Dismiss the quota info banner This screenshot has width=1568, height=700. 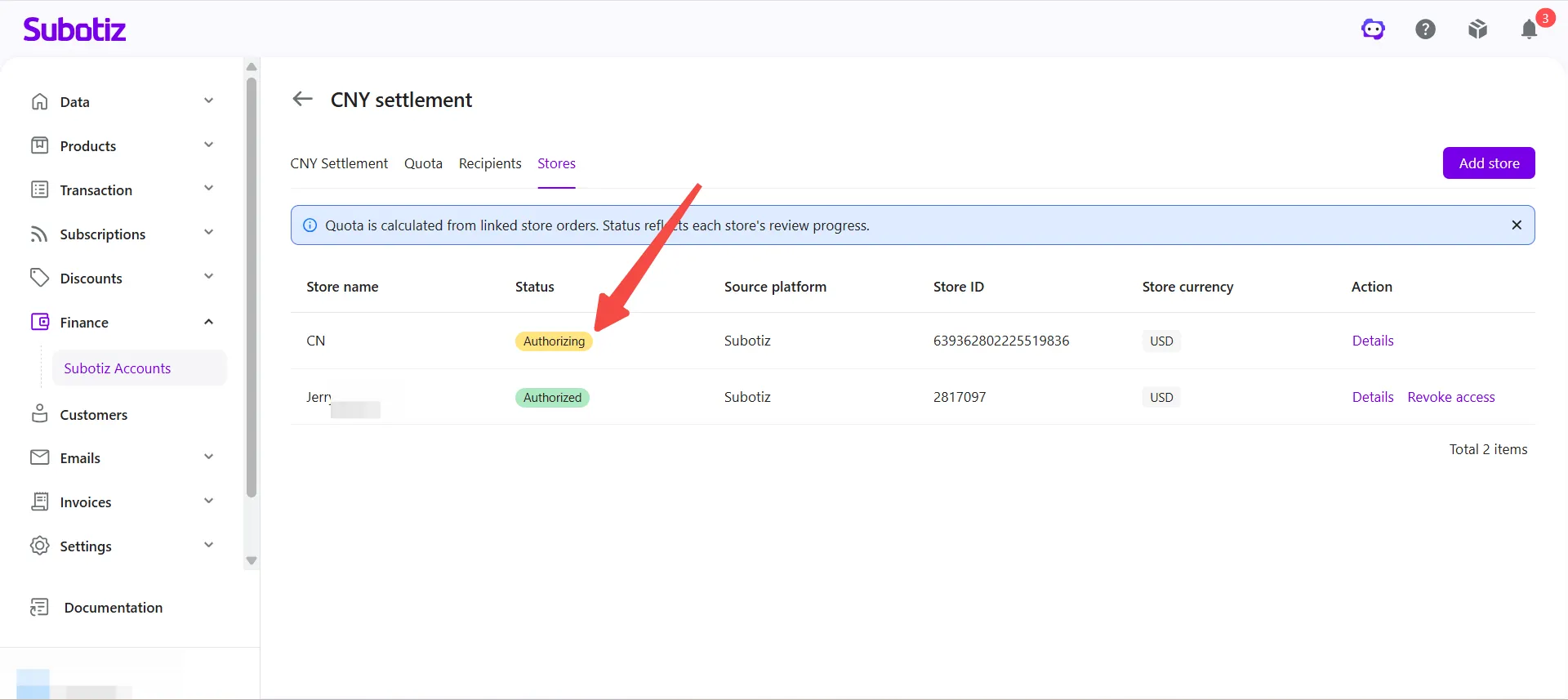pos(1517,225)
